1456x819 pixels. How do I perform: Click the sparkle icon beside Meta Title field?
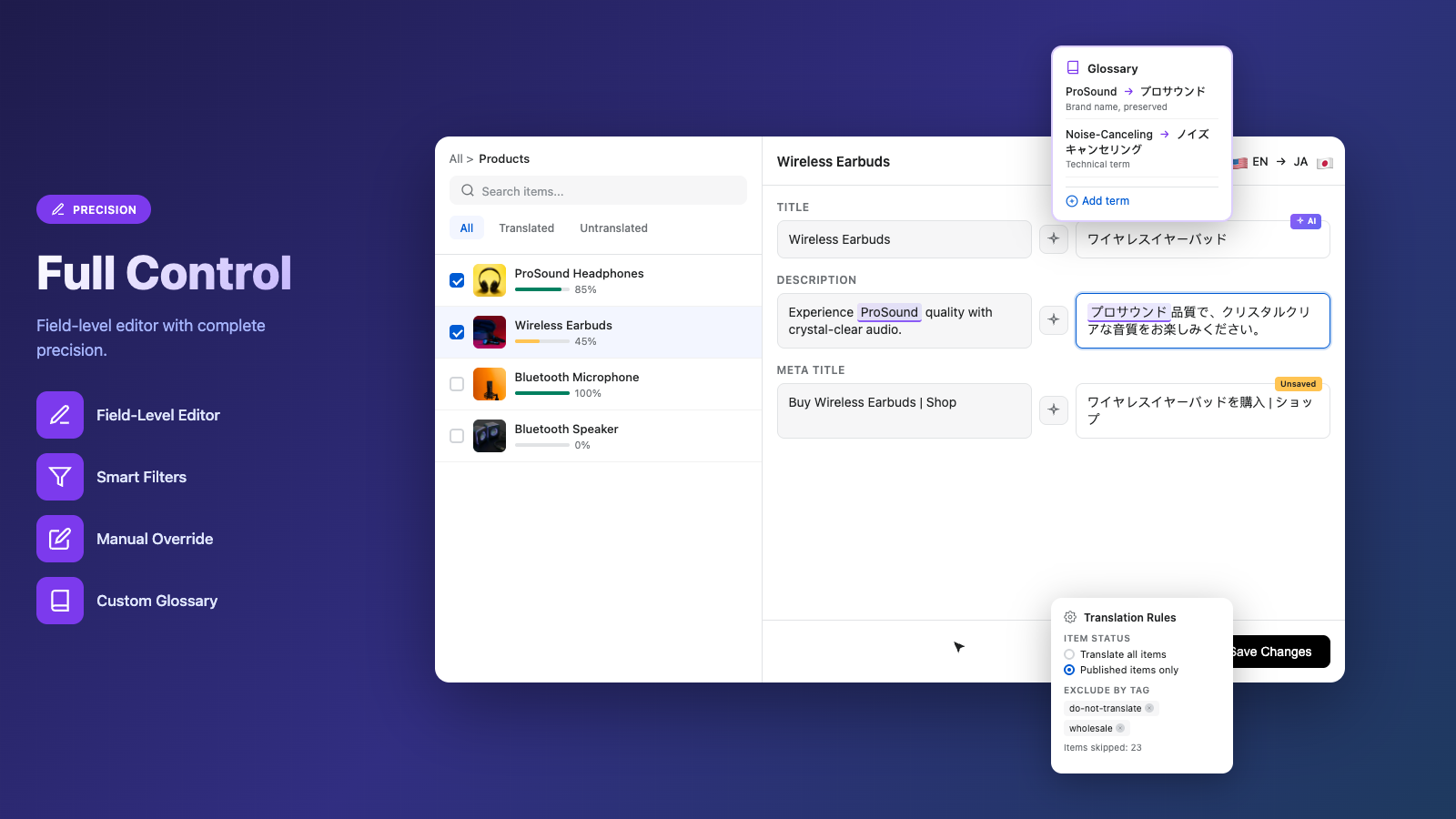click(x=1053, y=410)
